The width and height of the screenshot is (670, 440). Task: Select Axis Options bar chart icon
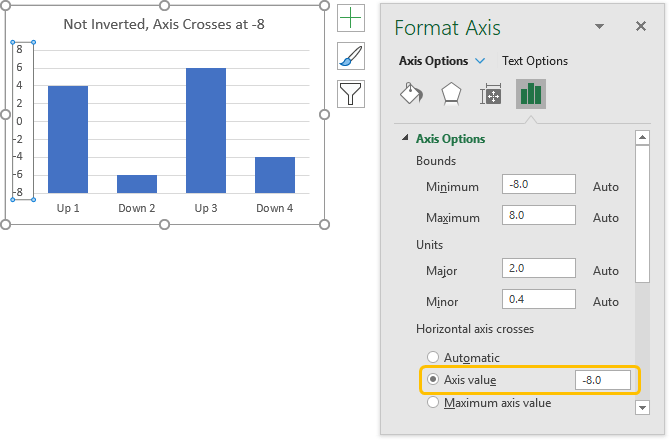[530, 95]
